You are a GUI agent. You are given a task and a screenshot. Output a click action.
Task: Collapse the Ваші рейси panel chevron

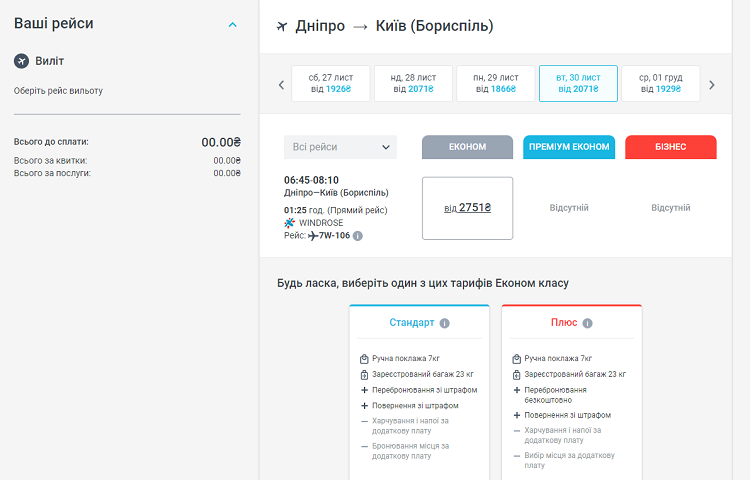tap(233, 24)
